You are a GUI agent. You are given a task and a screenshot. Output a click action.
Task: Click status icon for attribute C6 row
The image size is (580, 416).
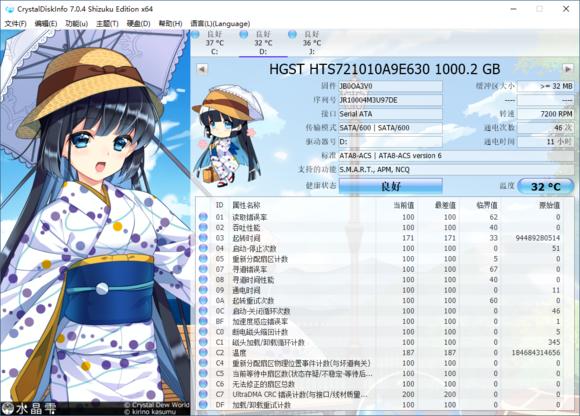[x=203, y=384]
